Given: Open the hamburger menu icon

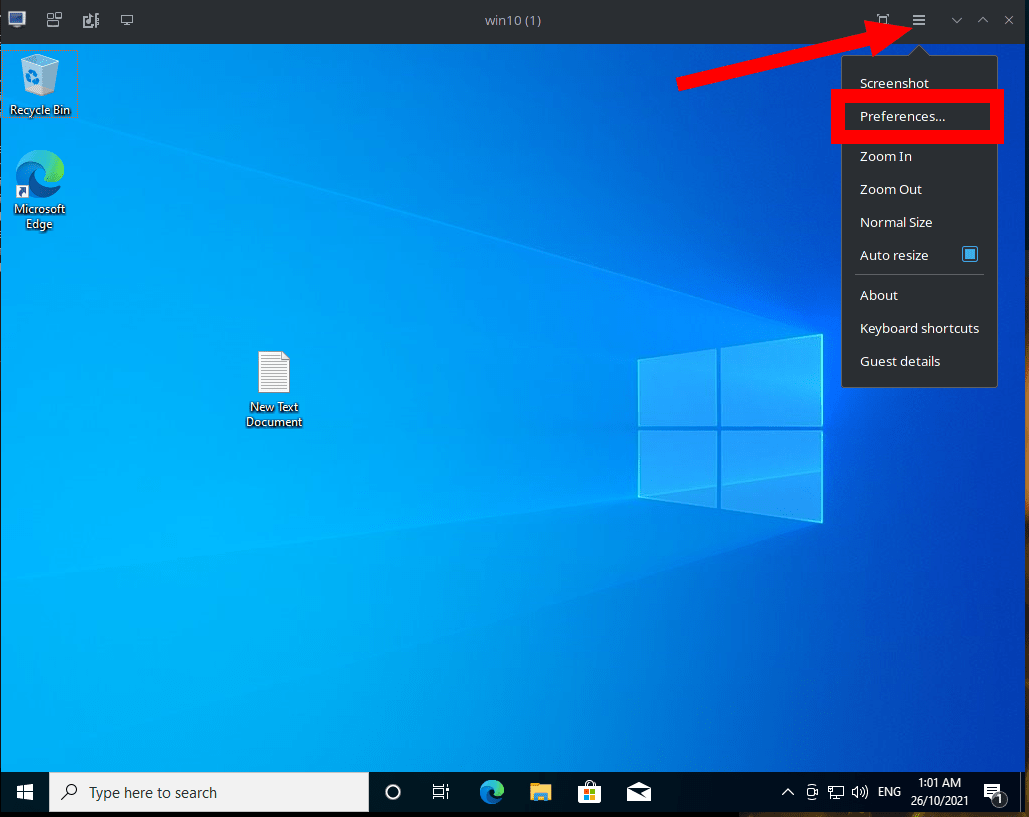Looking at the screenshot, I should point(918,20).
